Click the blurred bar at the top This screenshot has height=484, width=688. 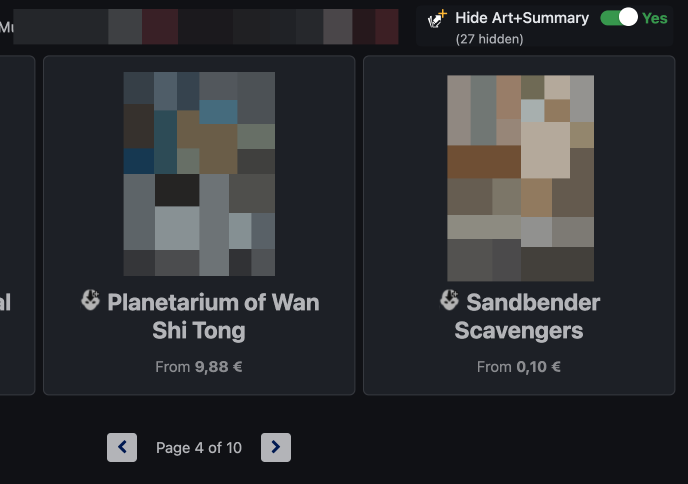point(200,26)
